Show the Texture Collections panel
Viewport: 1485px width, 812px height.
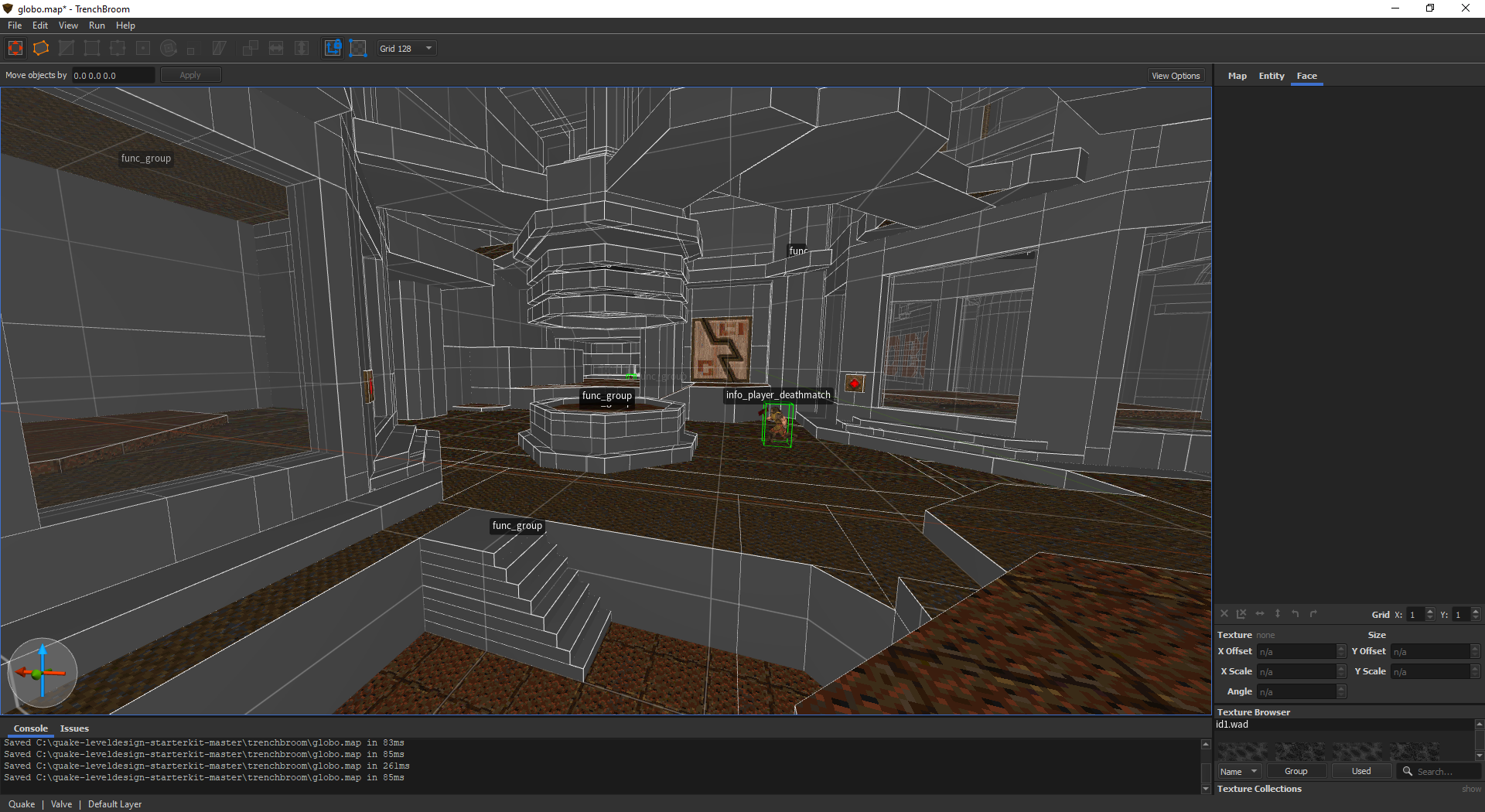(x=1471, y=790)
